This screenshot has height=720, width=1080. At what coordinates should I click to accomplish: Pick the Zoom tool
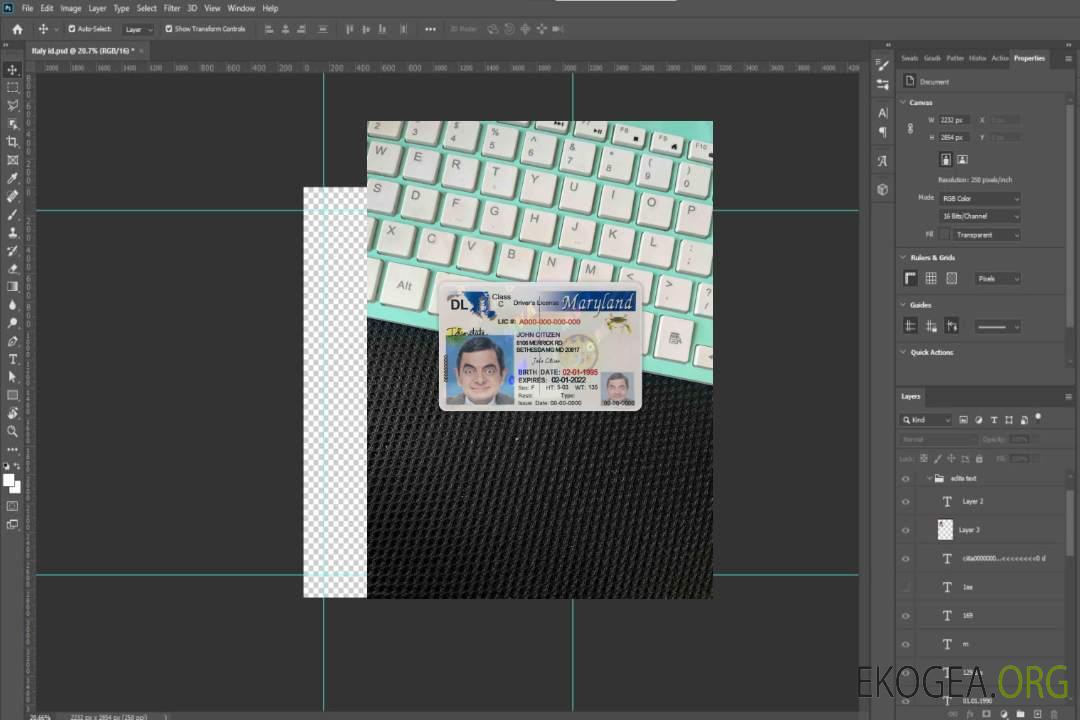[x=12, y=431]
